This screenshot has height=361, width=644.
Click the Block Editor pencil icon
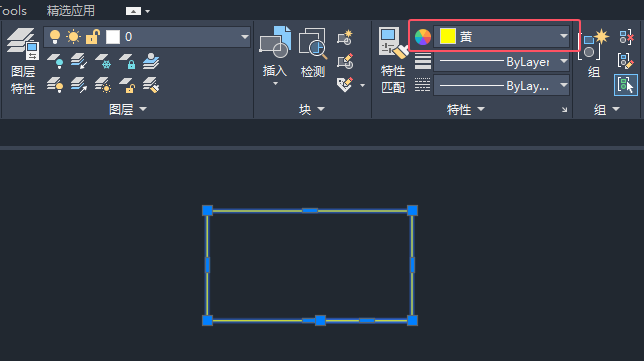pyautogui.click(x=345, y=62)
